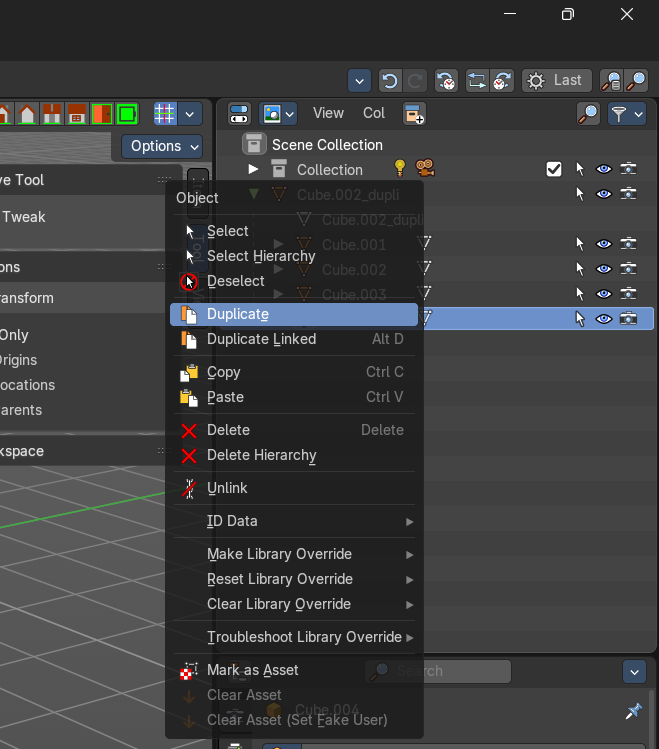Click the New Collection plus icon

[414, 114]
